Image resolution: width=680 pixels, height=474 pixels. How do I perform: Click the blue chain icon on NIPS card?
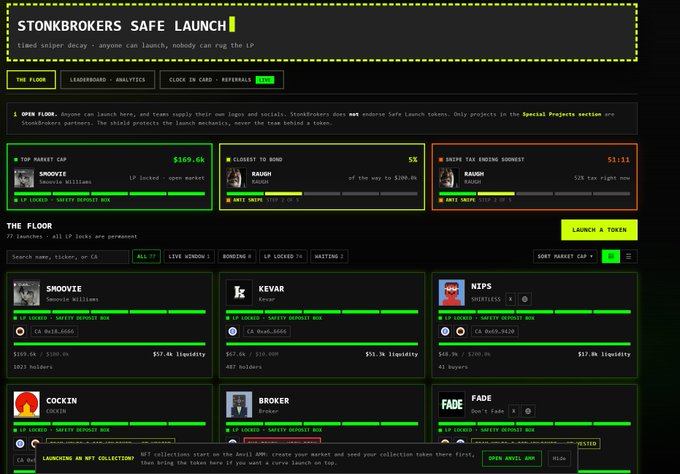(445, 332)
